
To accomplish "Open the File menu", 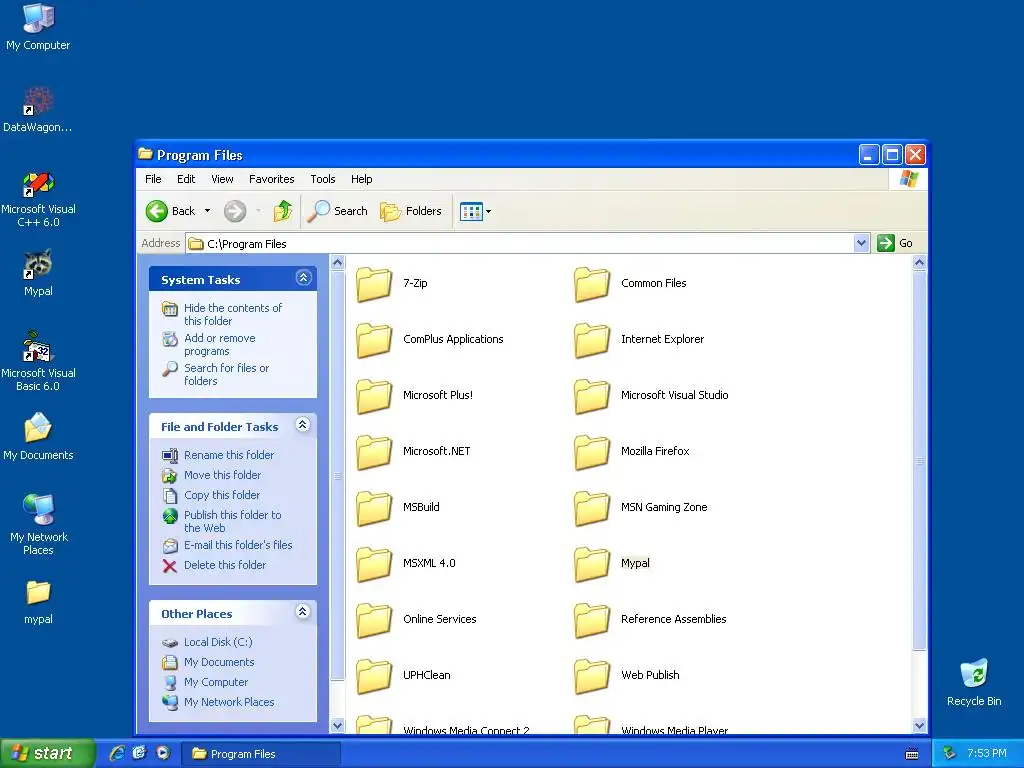I will click(x=153, y=179).
